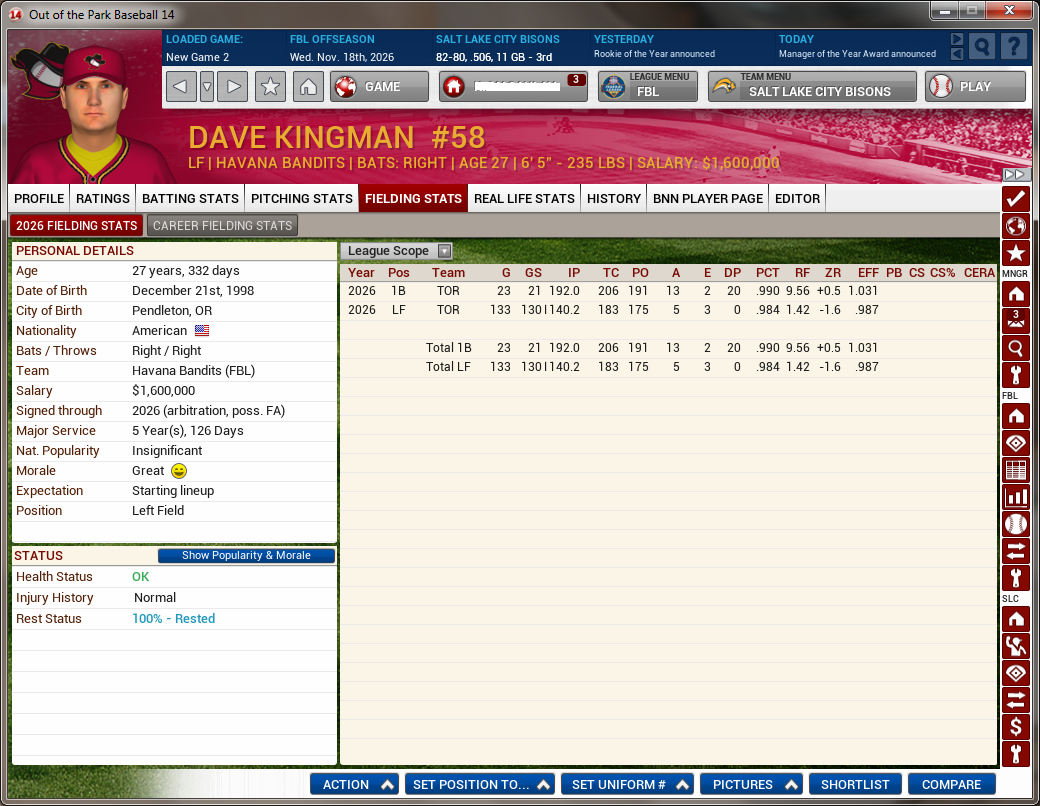This screenshot has width=1040, height=806.
Task: Switch to the BATTING STATS tab
Action: 190,199
